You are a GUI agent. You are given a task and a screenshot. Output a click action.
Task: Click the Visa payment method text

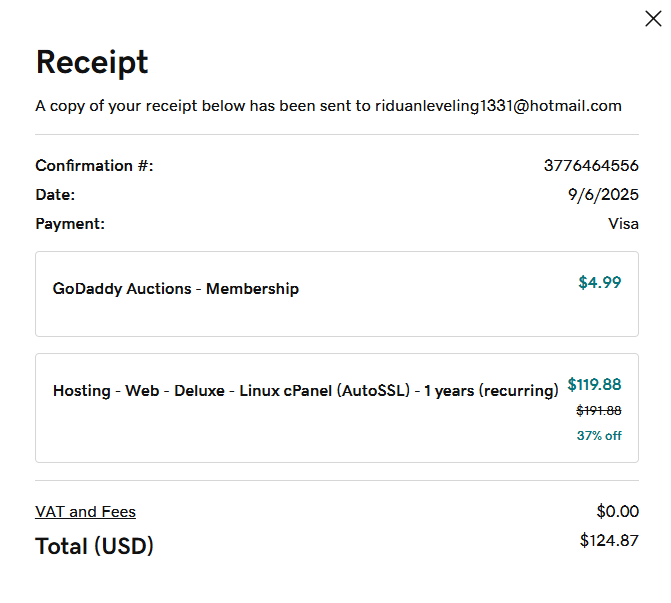coord(623,224)
